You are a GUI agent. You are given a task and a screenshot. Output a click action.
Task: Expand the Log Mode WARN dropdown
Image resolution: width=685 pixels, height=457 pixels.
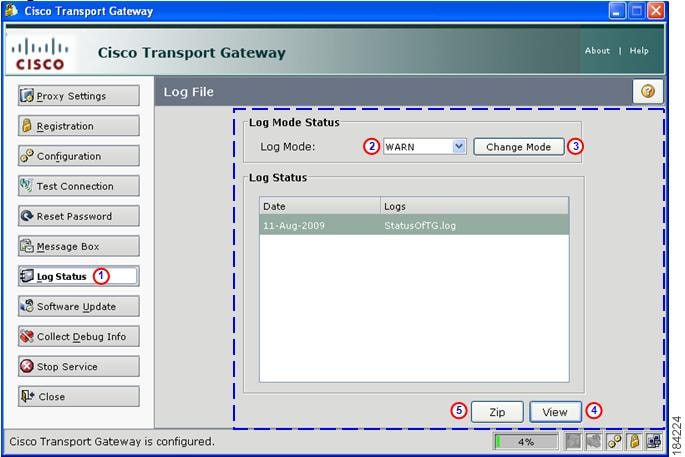click(x=425, y=147)
